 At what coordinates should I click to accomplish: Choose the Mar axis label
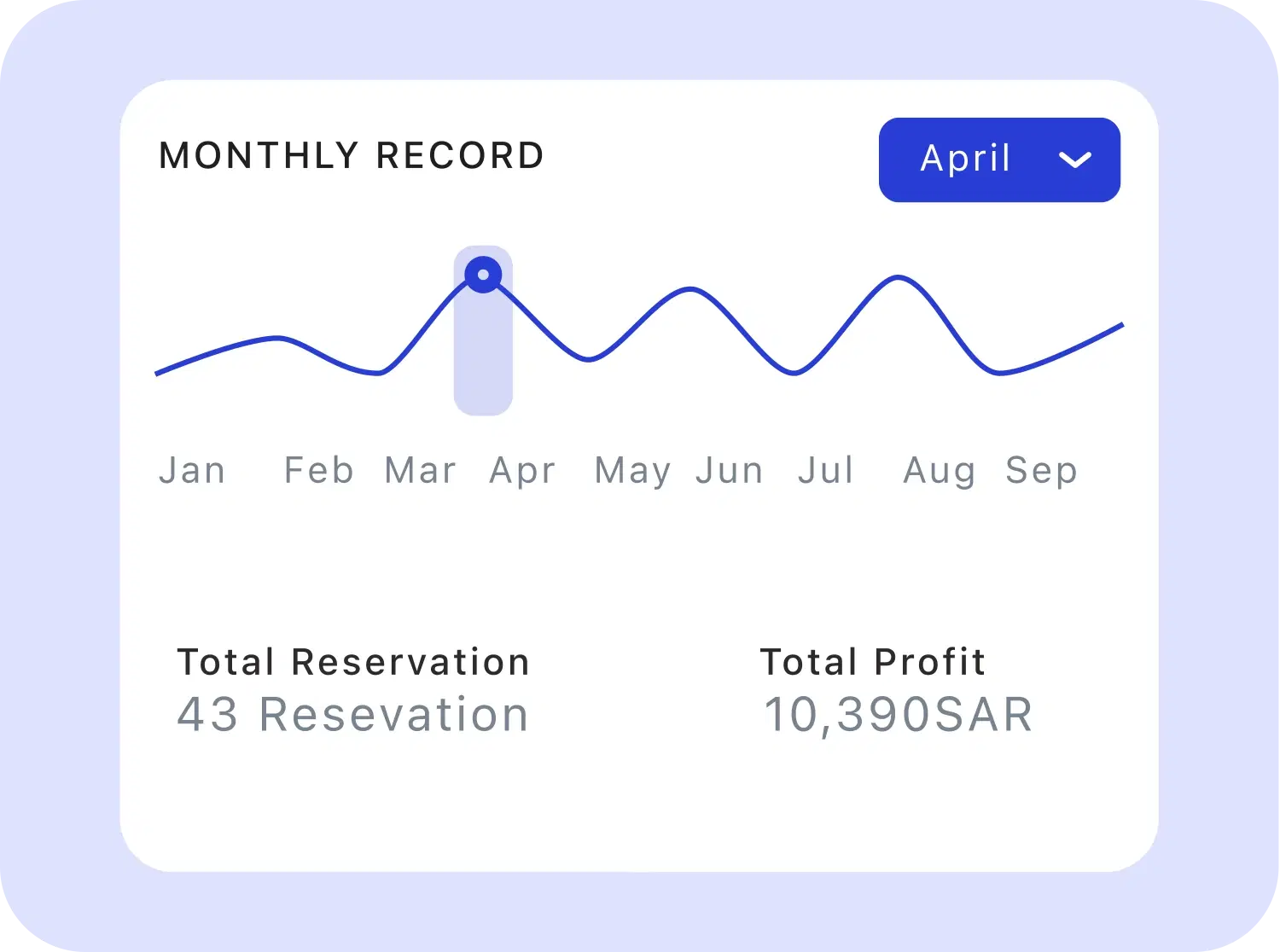(421, 470)
